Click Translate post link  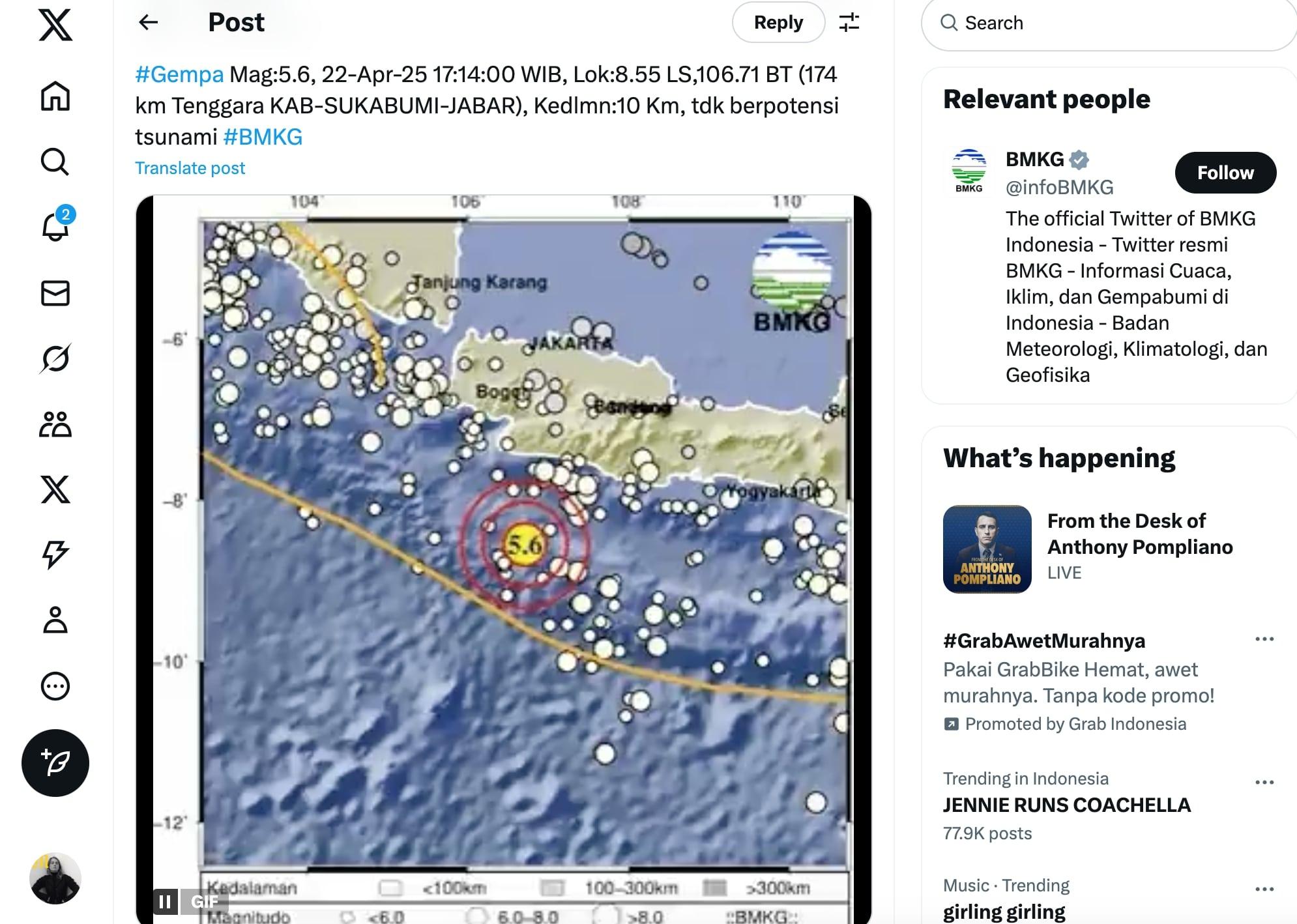tap(190, 168)
